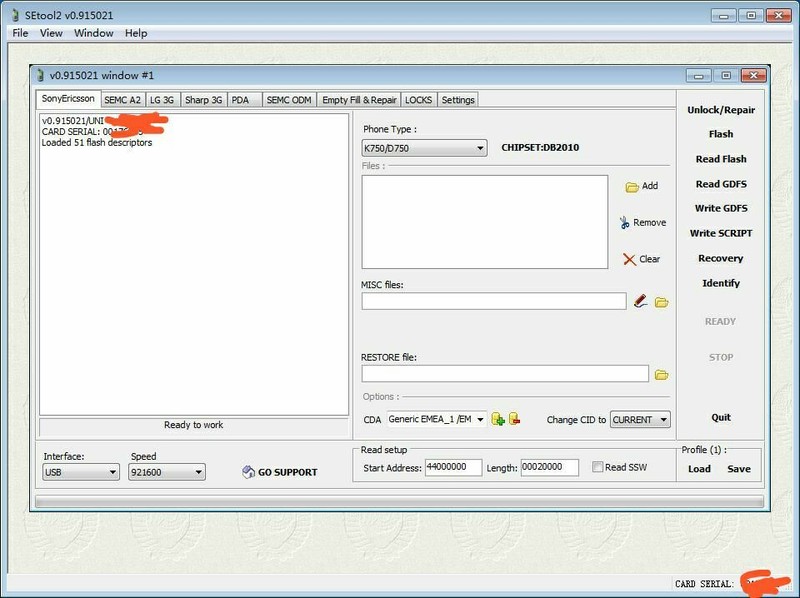800x598 pixels.
Task: Click the Unlock/Repair button
Action: click(721, 110)
